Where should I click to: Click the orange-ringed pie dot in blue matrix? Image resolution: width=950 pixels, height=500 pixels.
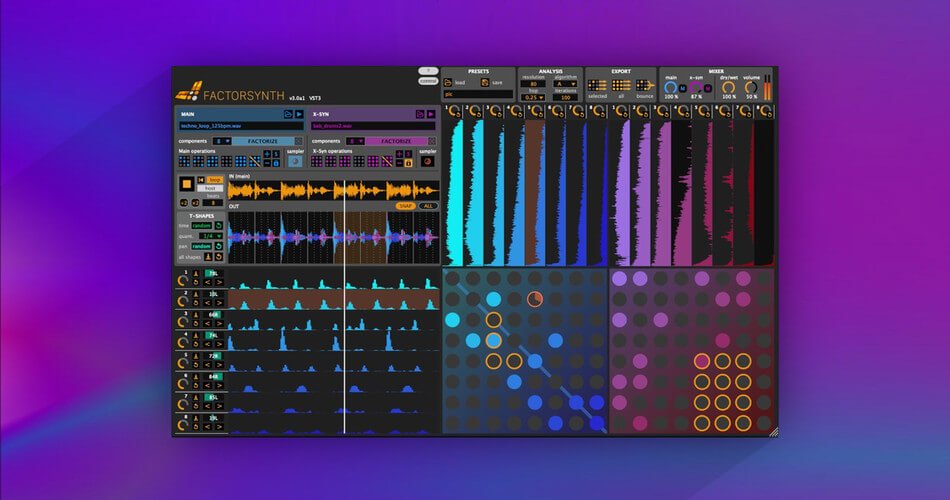click(534, 299)
